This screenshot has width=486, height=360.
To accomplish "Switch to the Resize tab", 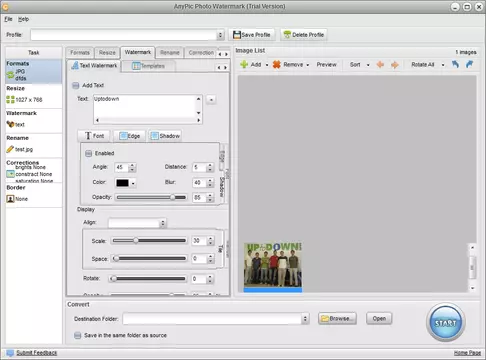I will (x=107, y=53).
